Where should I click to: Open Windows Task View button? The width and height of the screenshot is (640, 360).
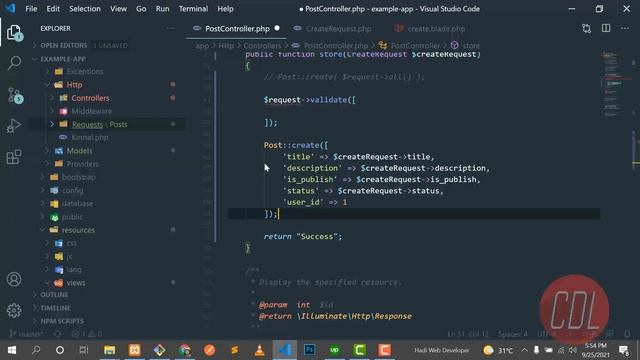tap(84, 350)
